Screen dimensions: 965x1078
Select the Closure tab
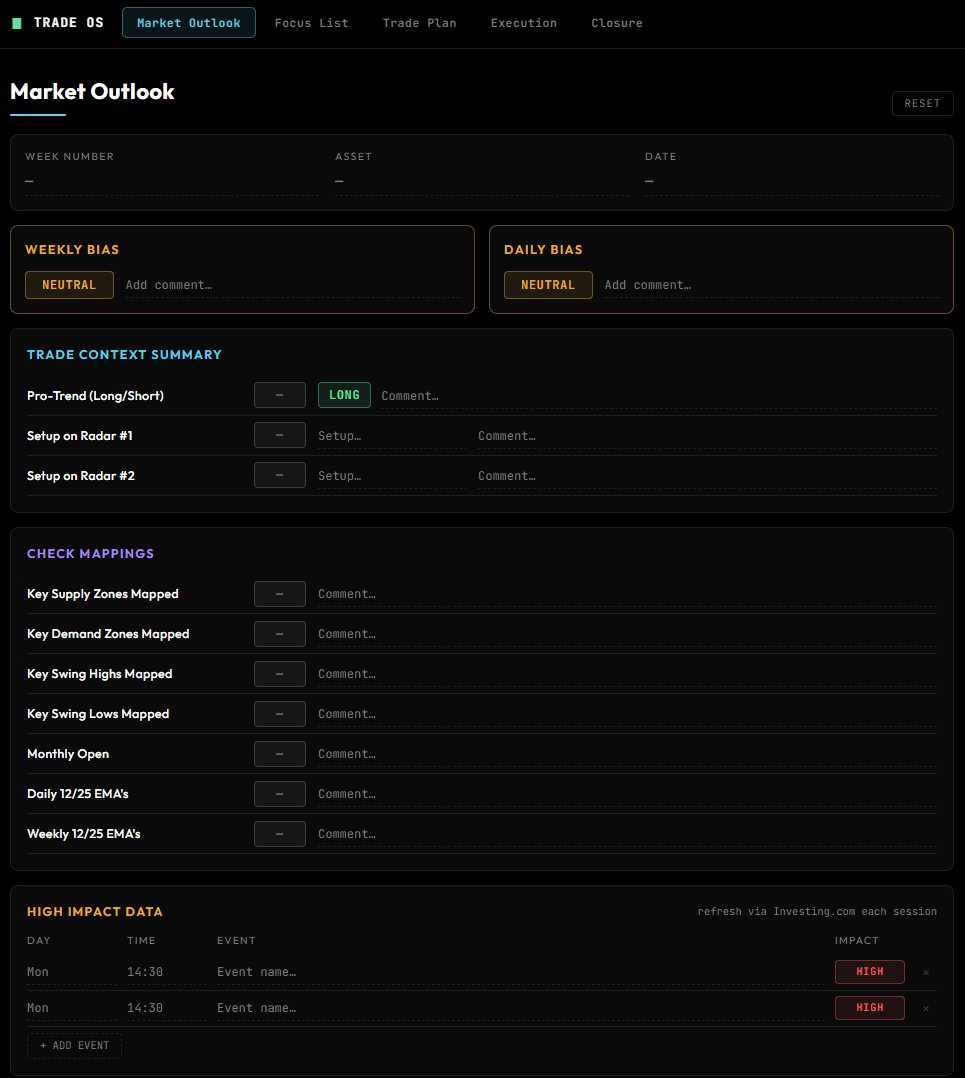pyautogui.click(x=617, y=23)
